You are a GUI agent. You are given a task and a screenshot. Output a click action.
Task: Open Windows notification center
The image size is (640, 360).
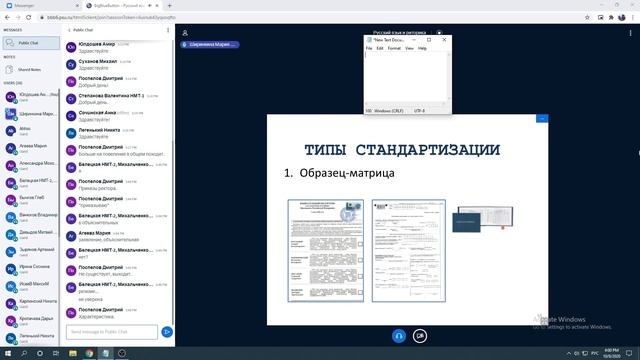[629, 353]
